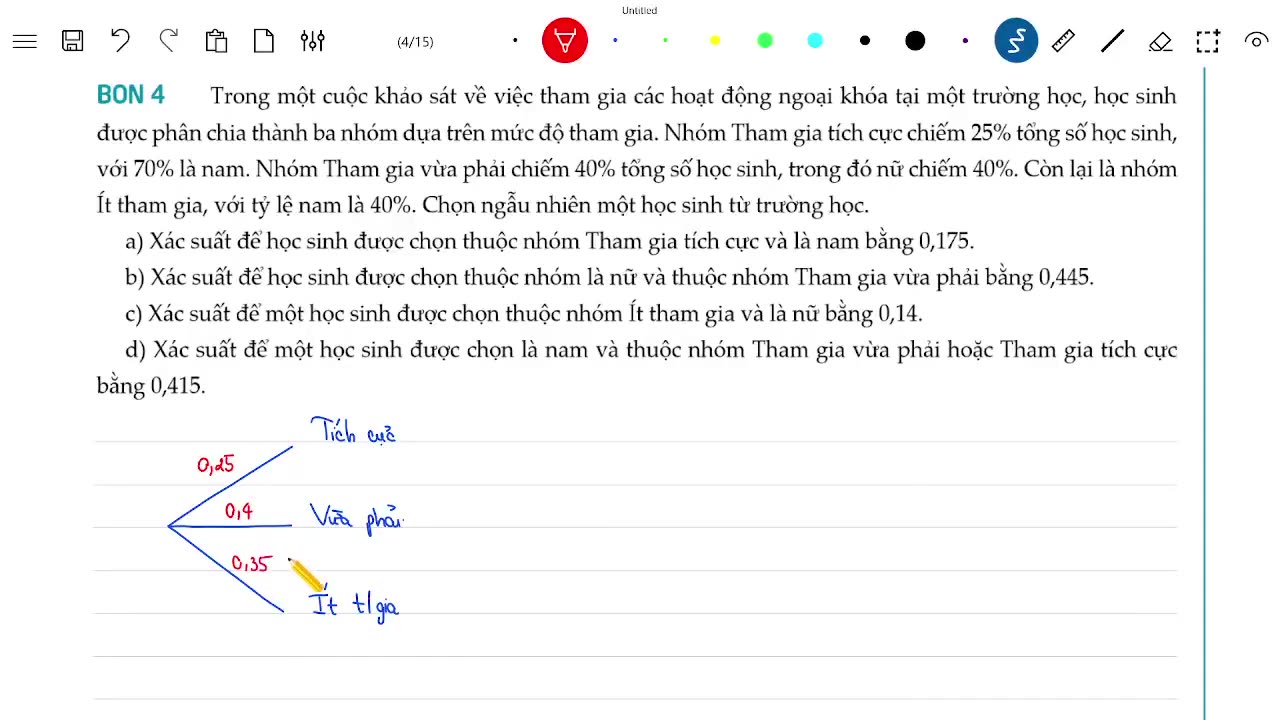Click the handwritten Tích cực label
This screenshot has width=1280, height=720.
353,431
